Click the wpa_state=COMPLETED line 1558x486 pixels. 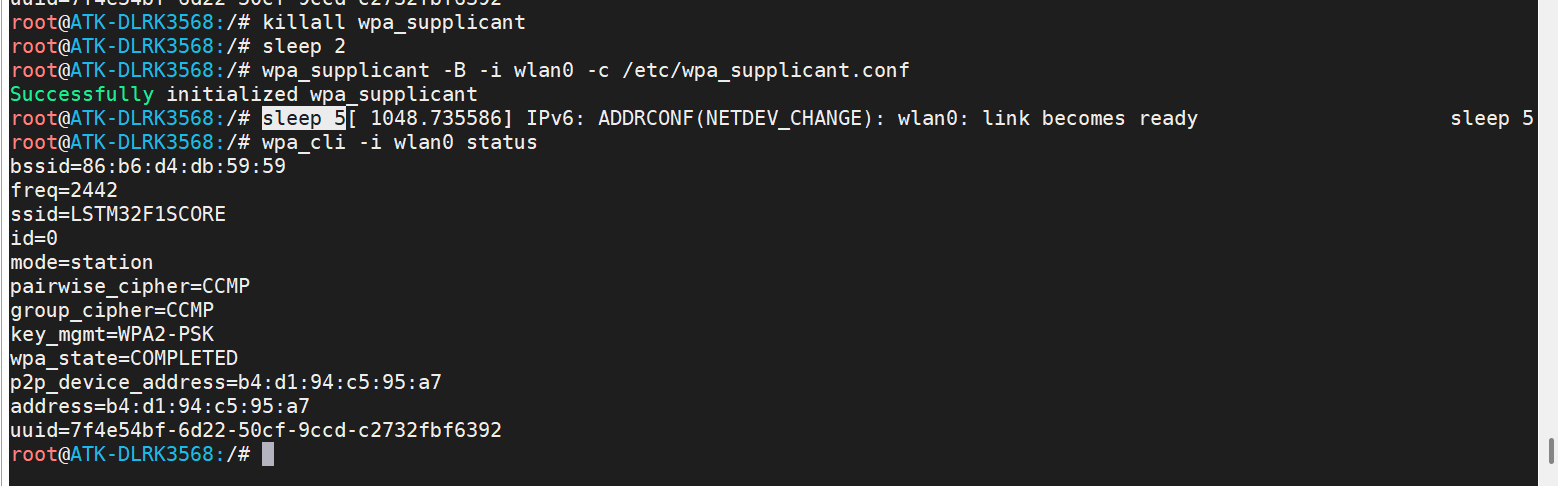[124, 359]
